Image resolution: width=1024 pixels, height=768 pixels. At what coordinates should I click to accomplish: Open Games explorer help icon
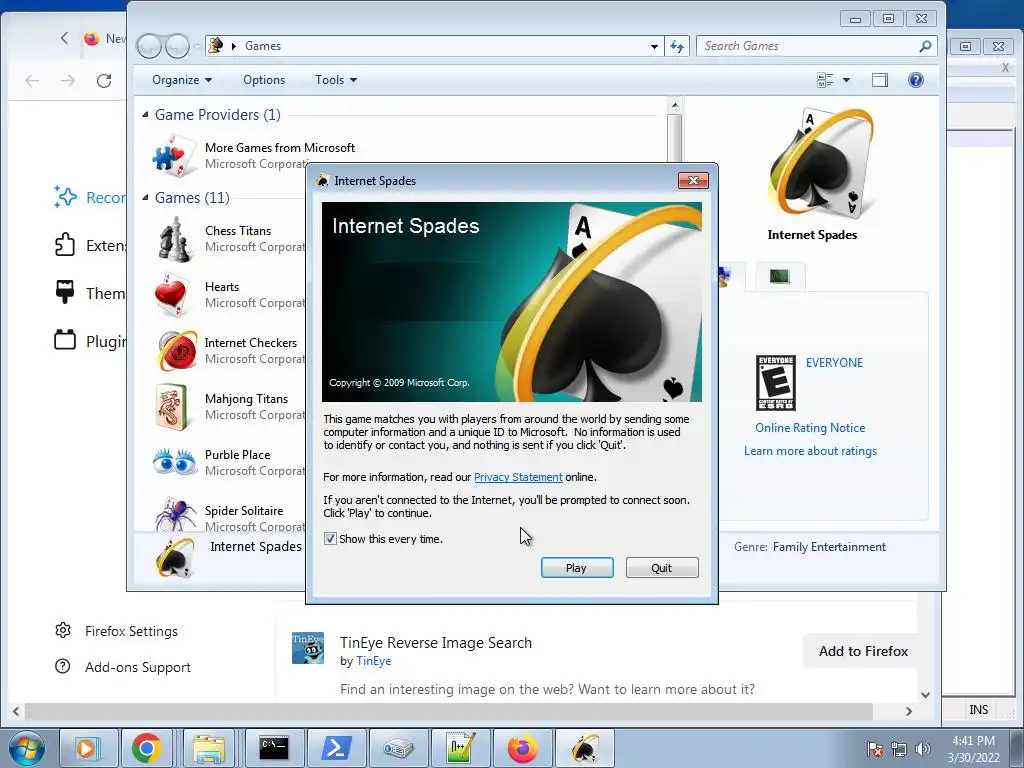click(916, 80)
